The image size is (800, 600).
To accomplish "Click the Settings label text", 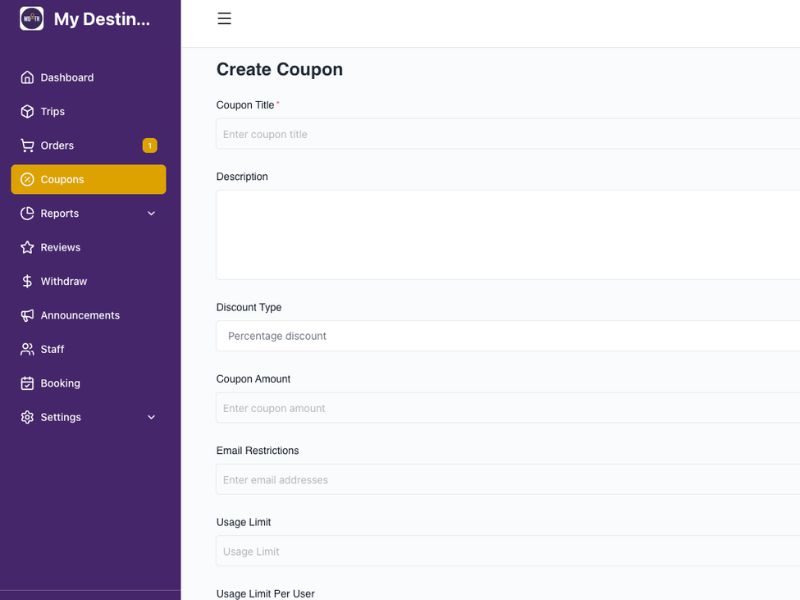I will (61, 417).
